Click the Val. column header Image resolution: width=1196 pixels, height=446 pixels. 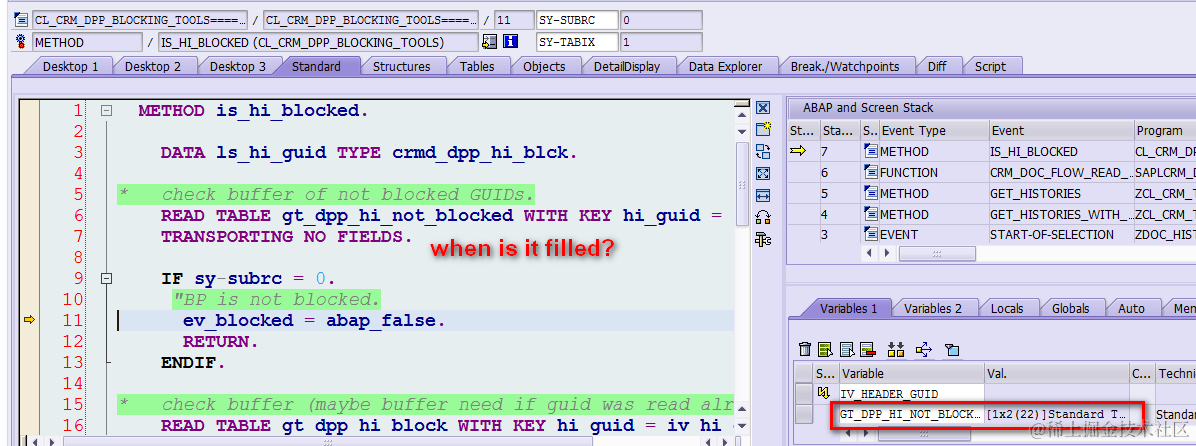point(1056,373)
